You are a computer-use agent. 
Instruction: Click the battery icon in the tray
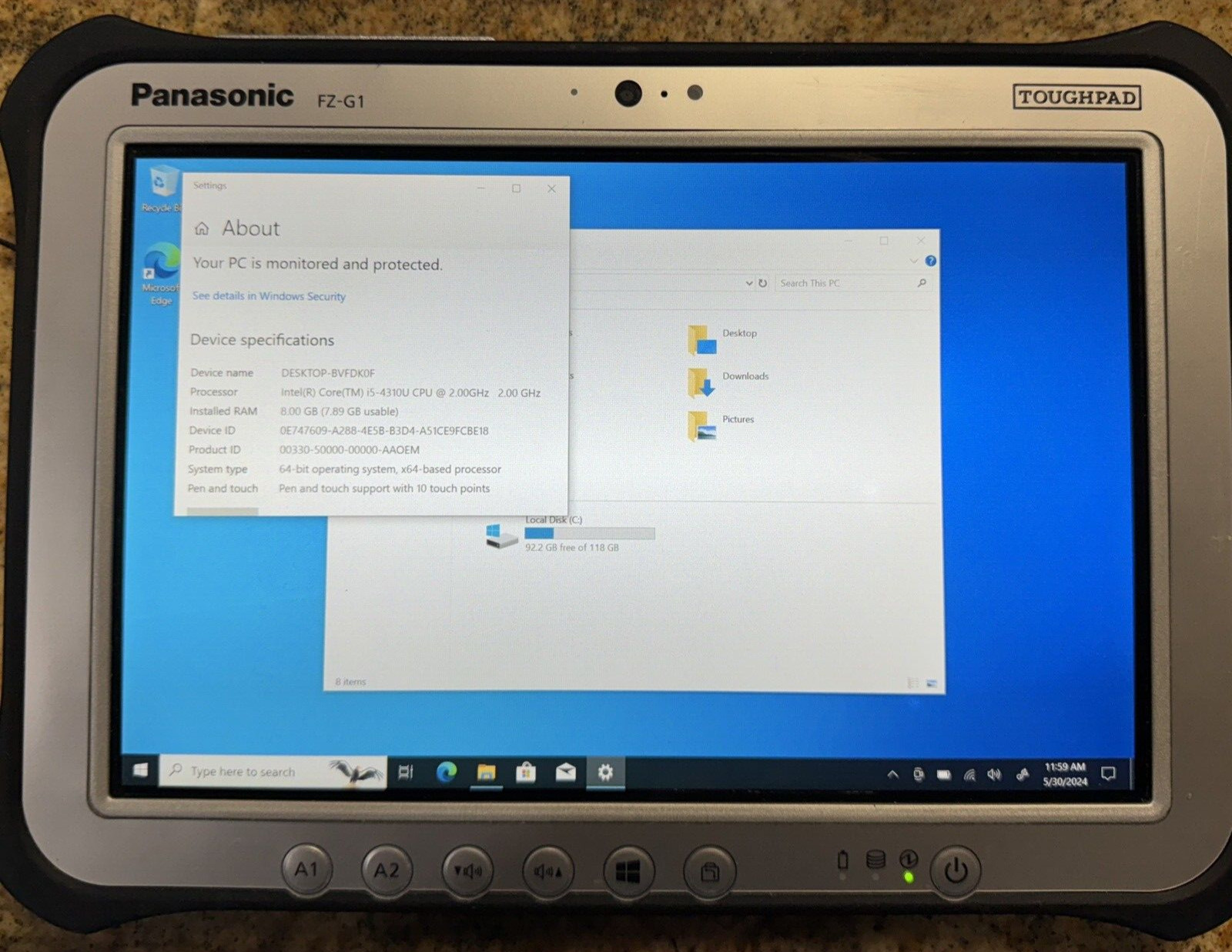pyautogui.click(x=943, y=774)
